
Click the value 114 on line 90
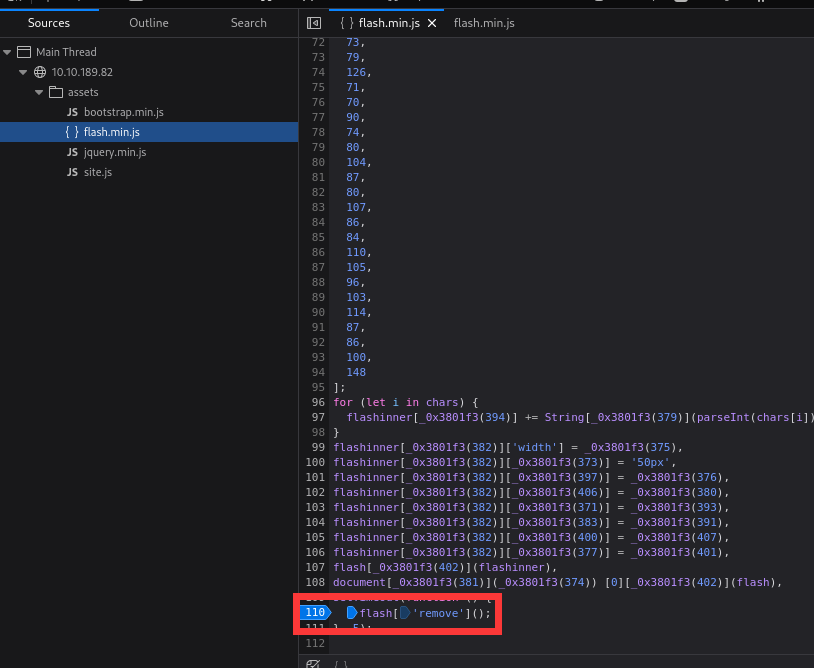point(356,312)
